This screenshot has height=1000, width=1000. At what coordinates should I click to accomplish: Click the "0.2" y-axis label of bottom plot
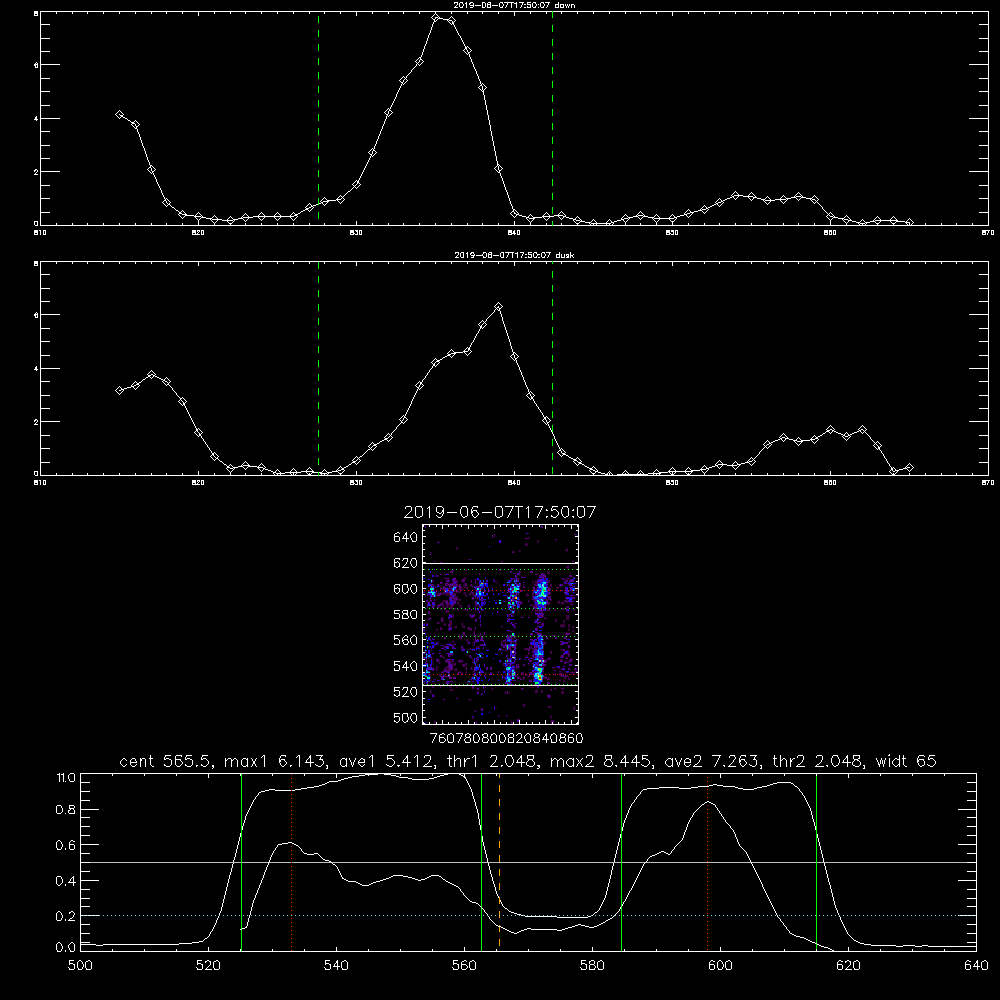pyautogui.click(x=66, y=916)
